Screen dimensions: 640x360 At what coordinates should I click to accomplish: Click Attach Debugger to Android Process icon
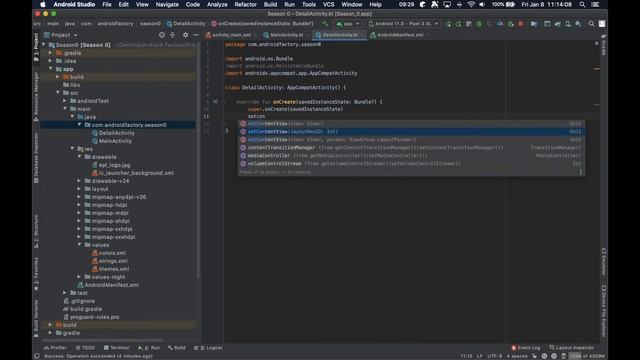click(x=511, y=24)
